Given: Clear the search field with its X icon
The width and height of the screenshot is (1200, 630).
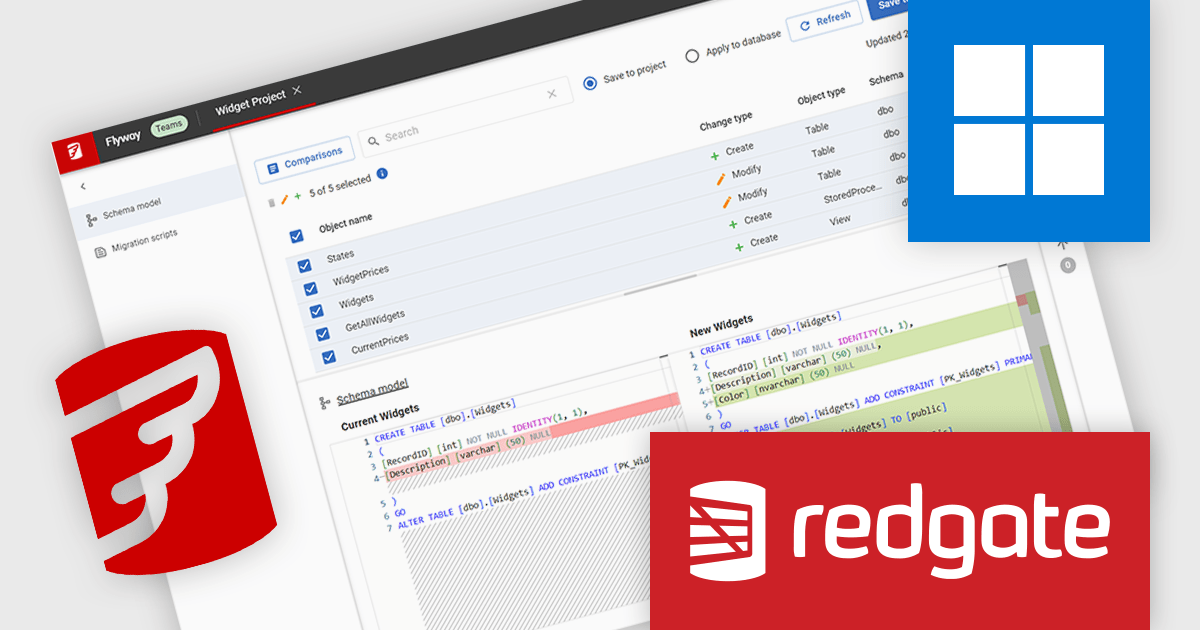Looking at the screenshot, I should (x=552, y=94).
